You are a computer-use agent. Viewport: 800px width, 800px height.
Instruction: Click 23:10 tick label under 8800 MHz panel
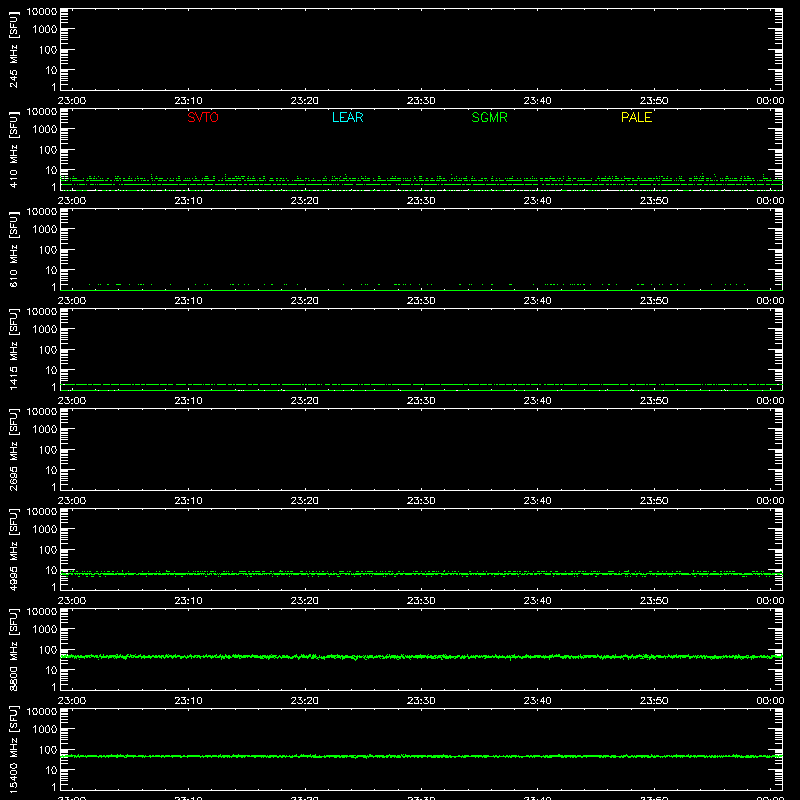[188, 701]
